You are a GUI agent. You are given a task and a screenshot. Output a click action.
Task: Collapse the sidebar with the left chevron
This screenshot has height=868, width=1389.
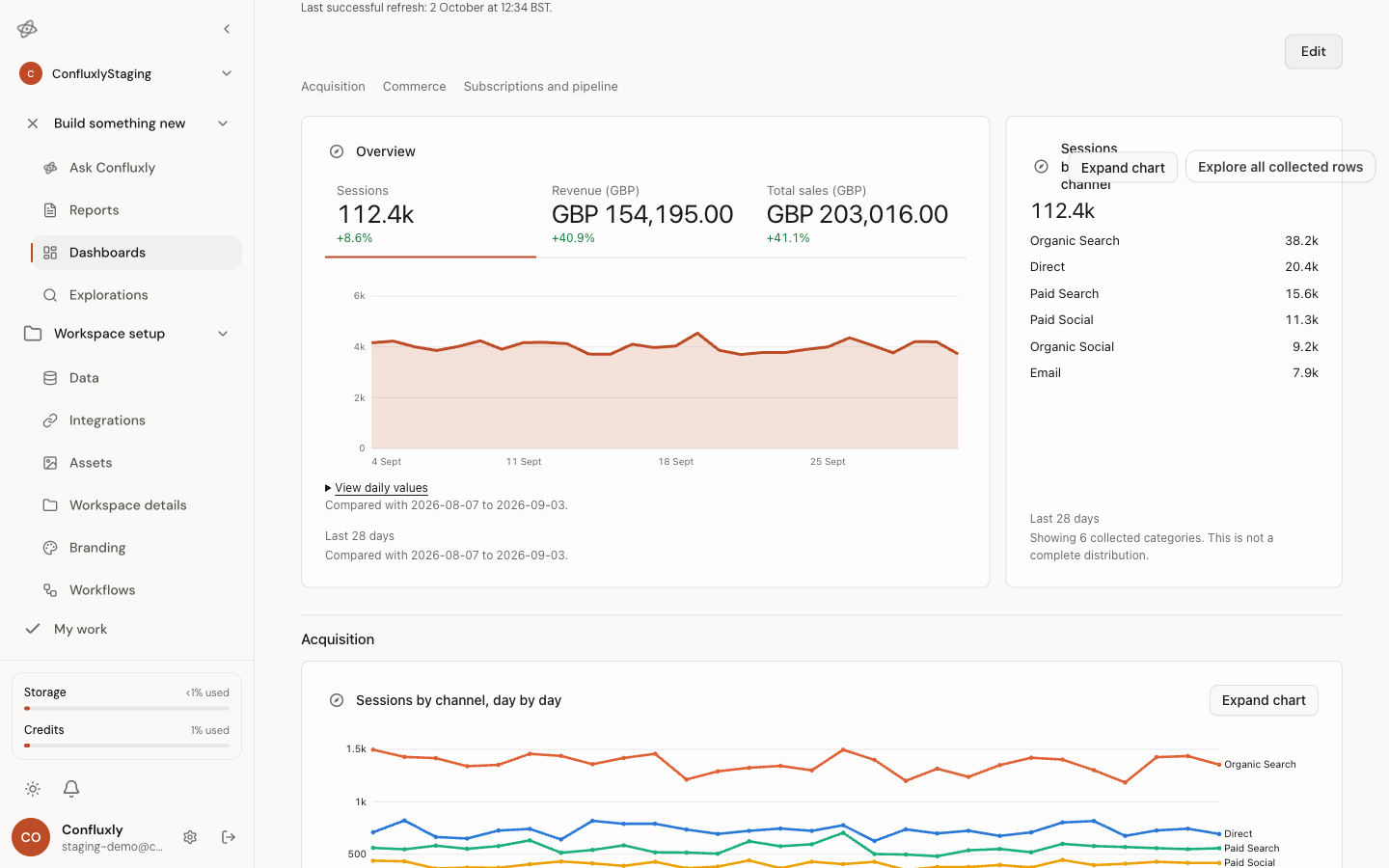click(227, 29)
